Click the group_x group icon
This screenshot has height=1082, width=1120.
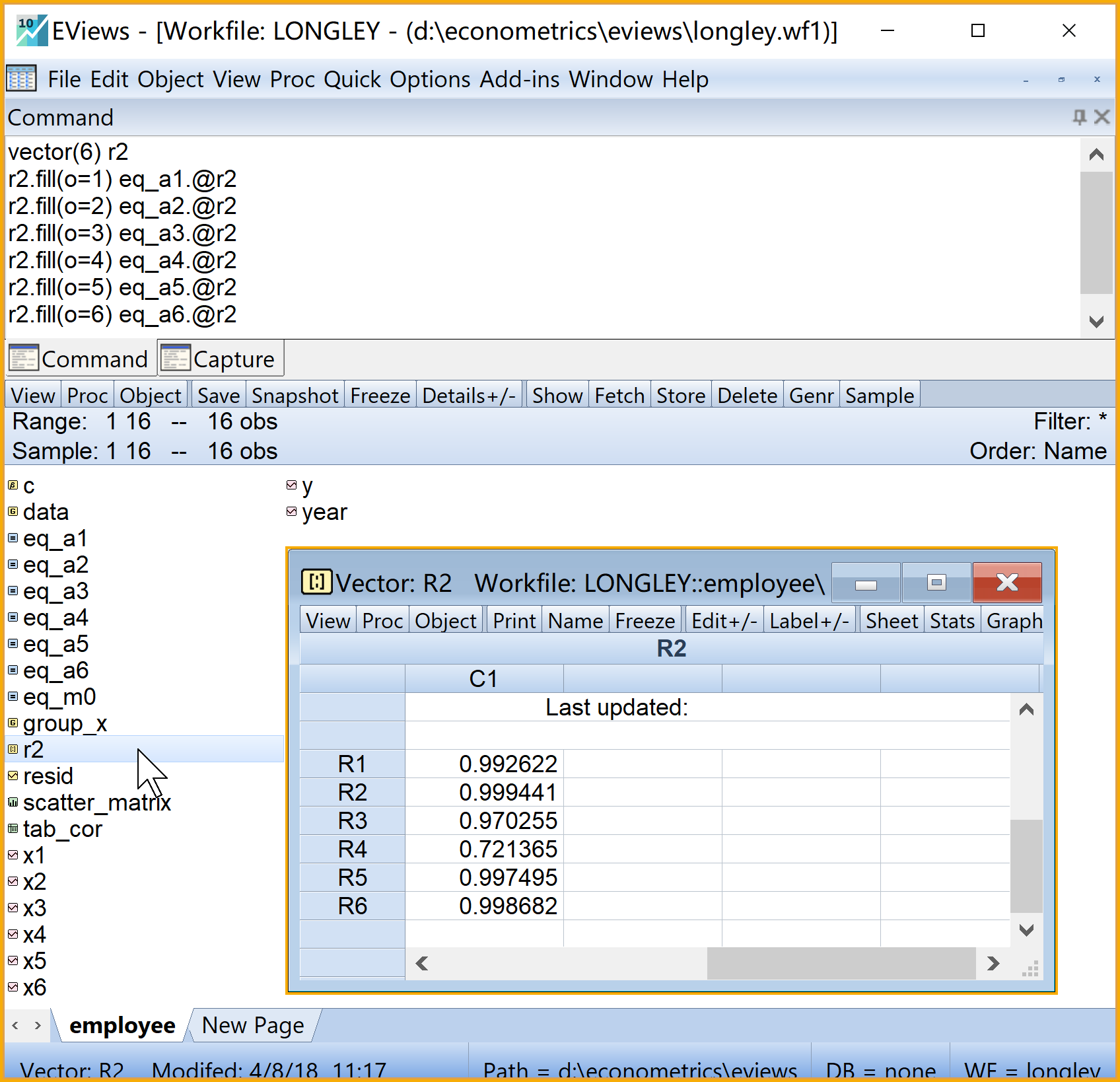[x=13, y=723]
